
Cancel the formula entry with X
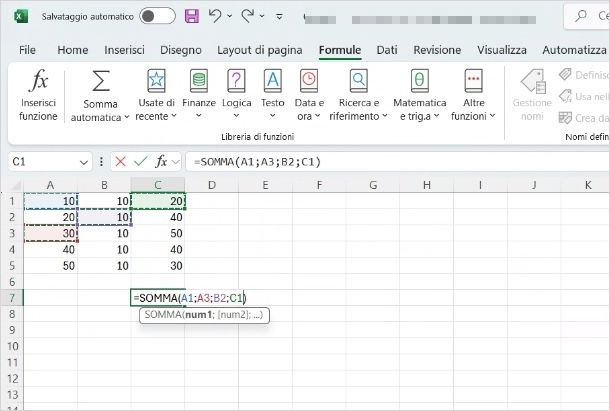tap(121, 162)
